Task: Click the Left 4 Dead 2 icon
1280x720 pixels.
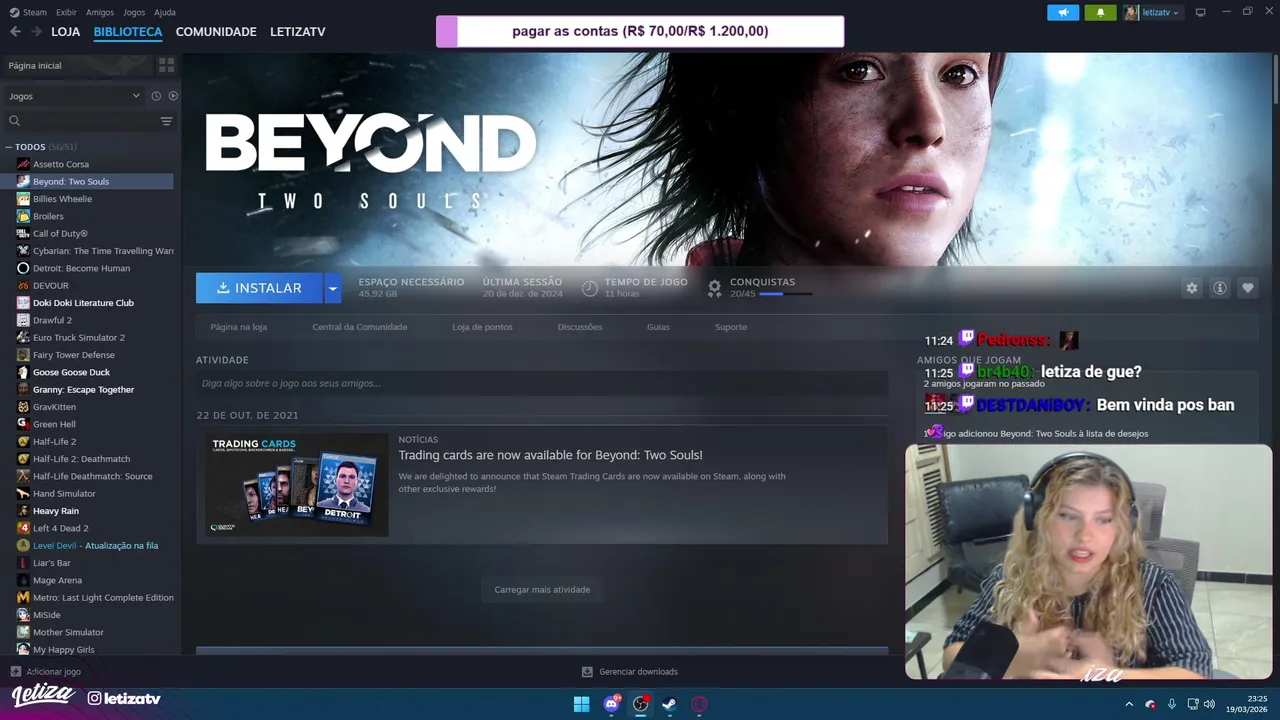Action: coord(23,528)
